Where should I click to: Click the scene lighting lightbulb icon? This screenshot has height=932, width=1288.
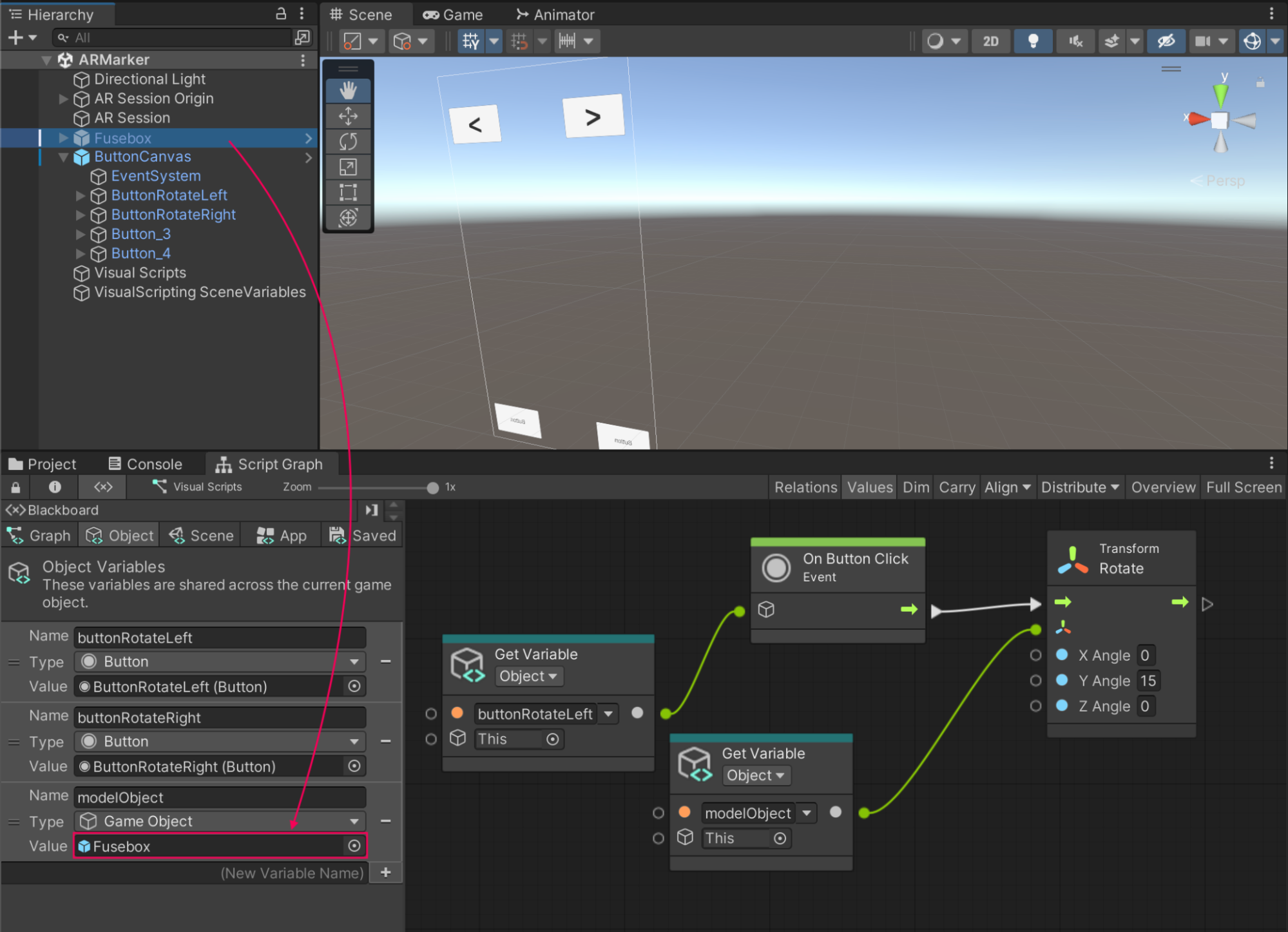tap(1033, 41)
